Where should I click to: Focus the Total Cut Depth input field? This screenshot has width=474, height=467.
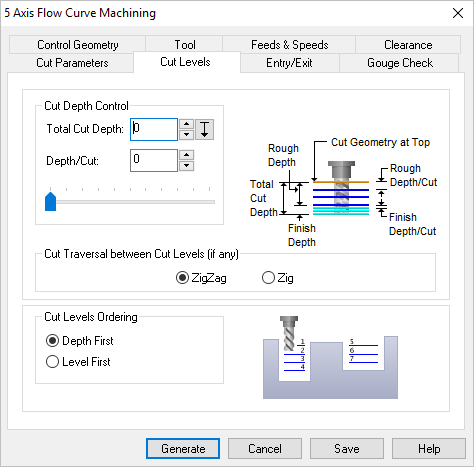[x=154, y=129]
